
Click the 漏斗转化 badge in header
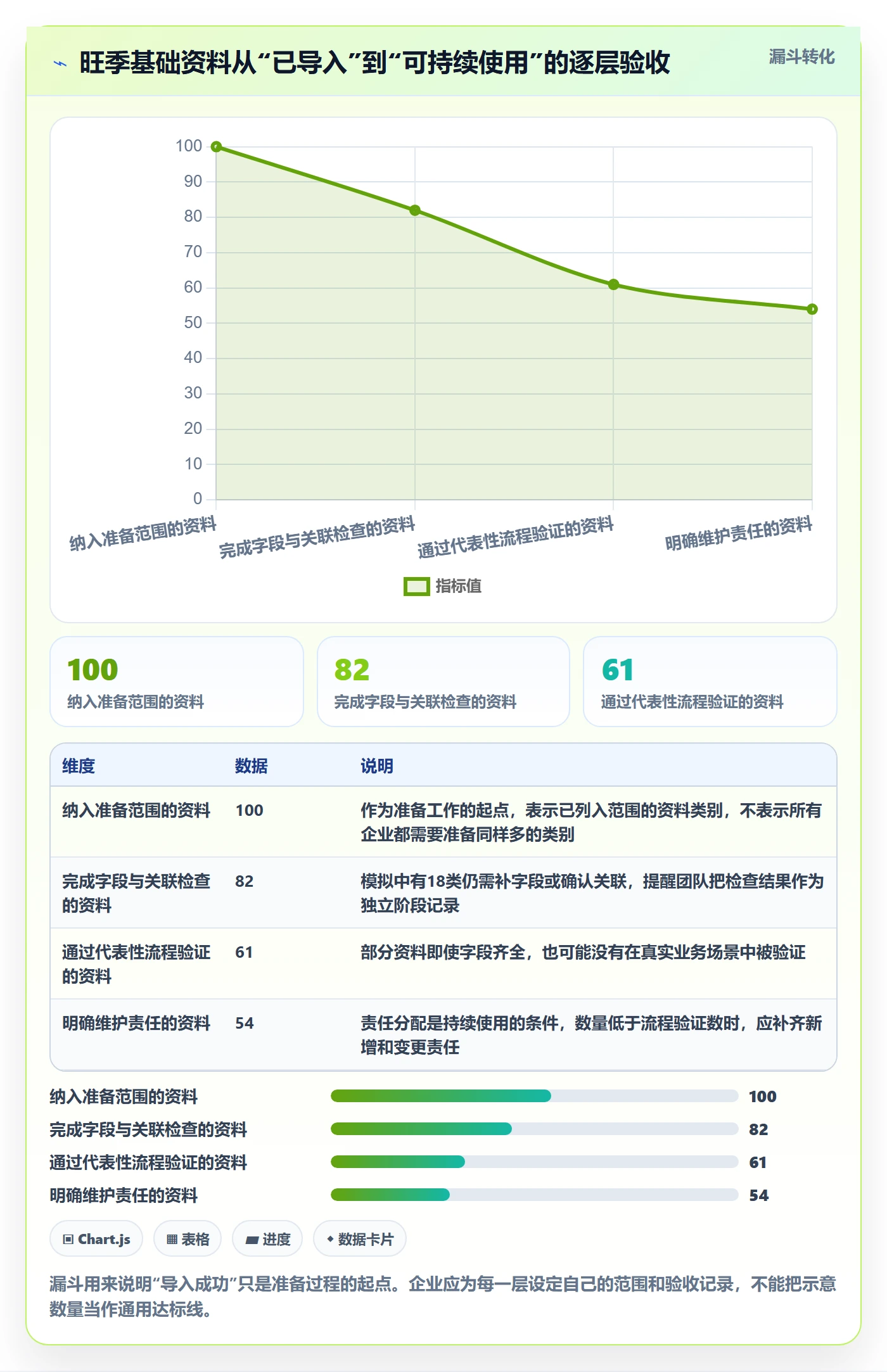point(801,57)
